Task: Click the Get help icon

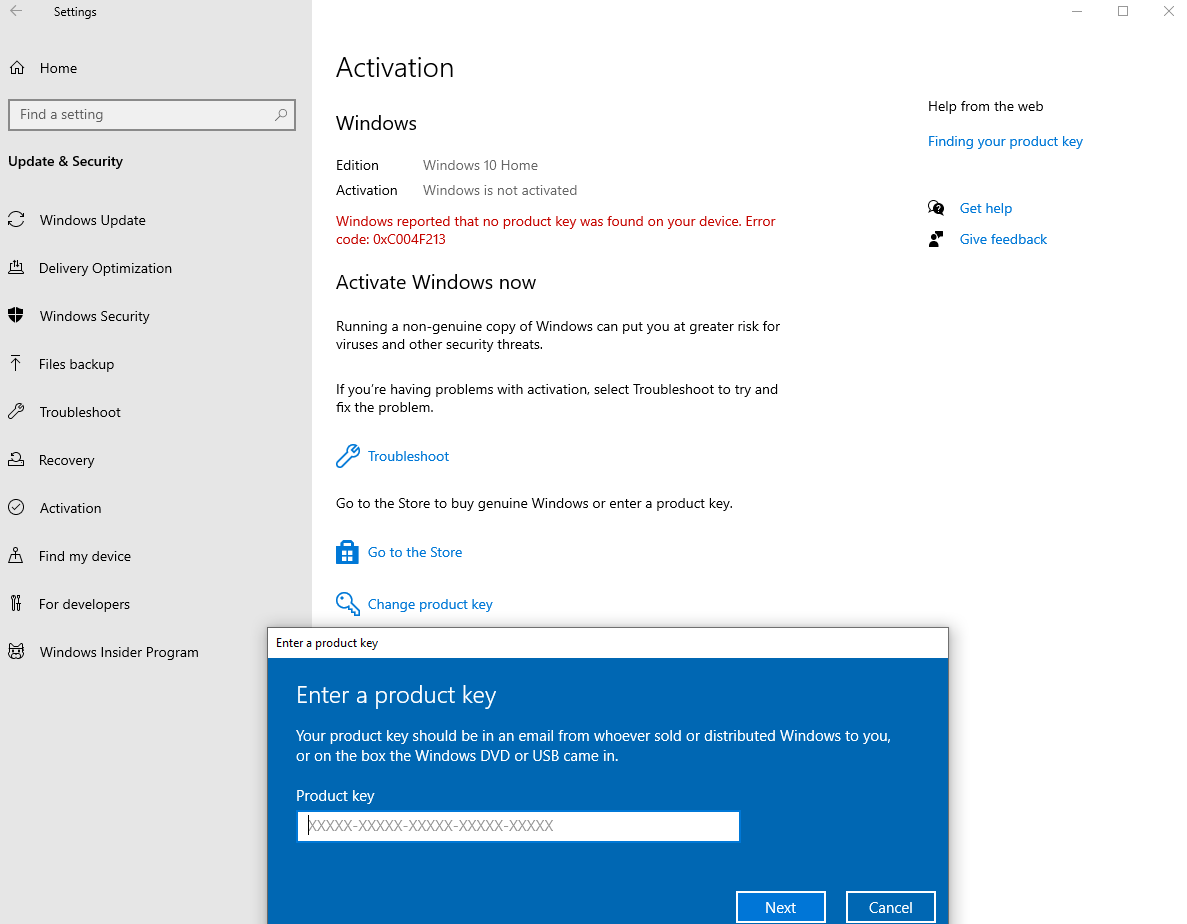Action: point(937,208)
